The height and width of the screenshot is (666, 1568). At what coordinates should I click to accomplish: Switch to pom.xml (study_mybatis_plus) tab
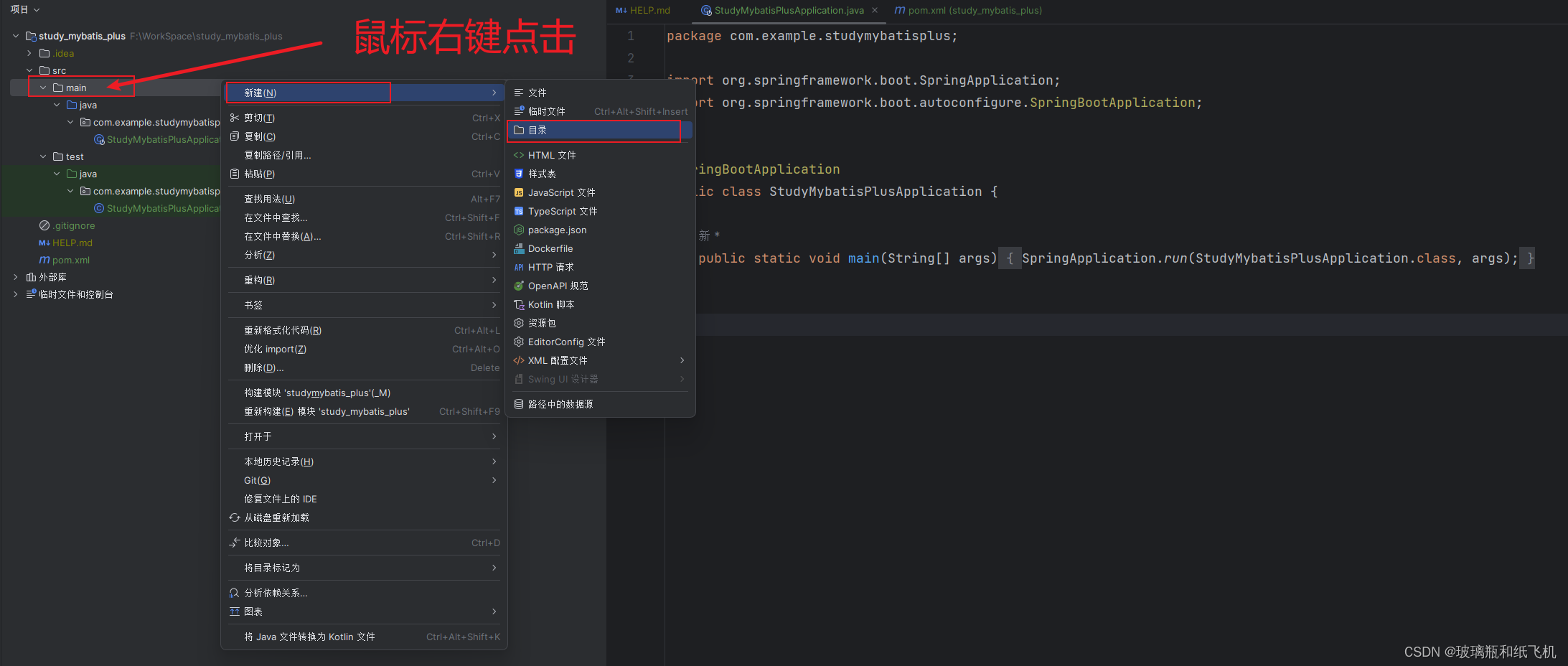968,10
